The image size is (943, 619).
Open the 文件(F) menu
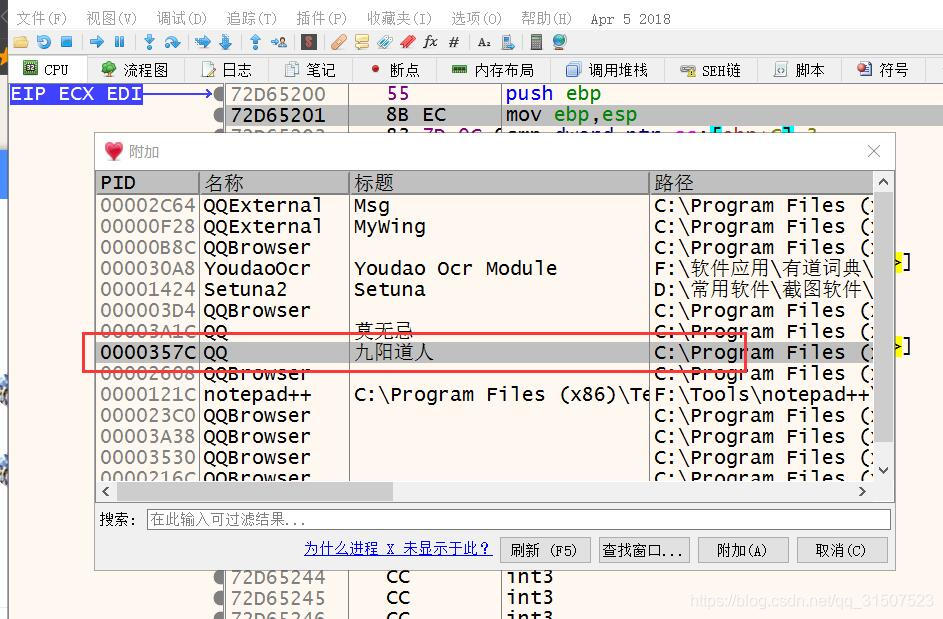tap(41, 19)
